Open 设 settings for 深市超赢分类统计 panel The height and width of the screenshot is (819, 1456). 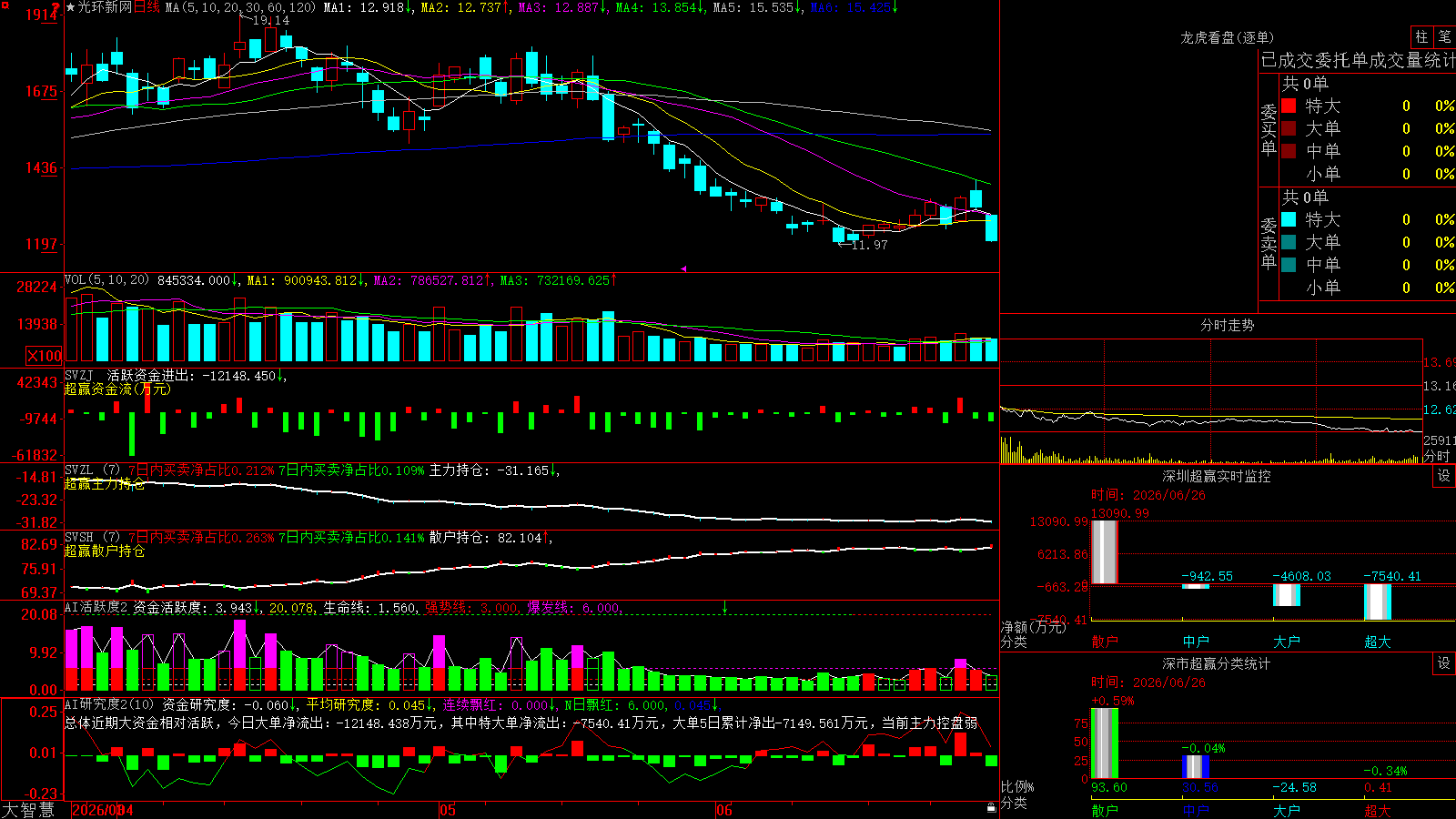coord(1444,663)
